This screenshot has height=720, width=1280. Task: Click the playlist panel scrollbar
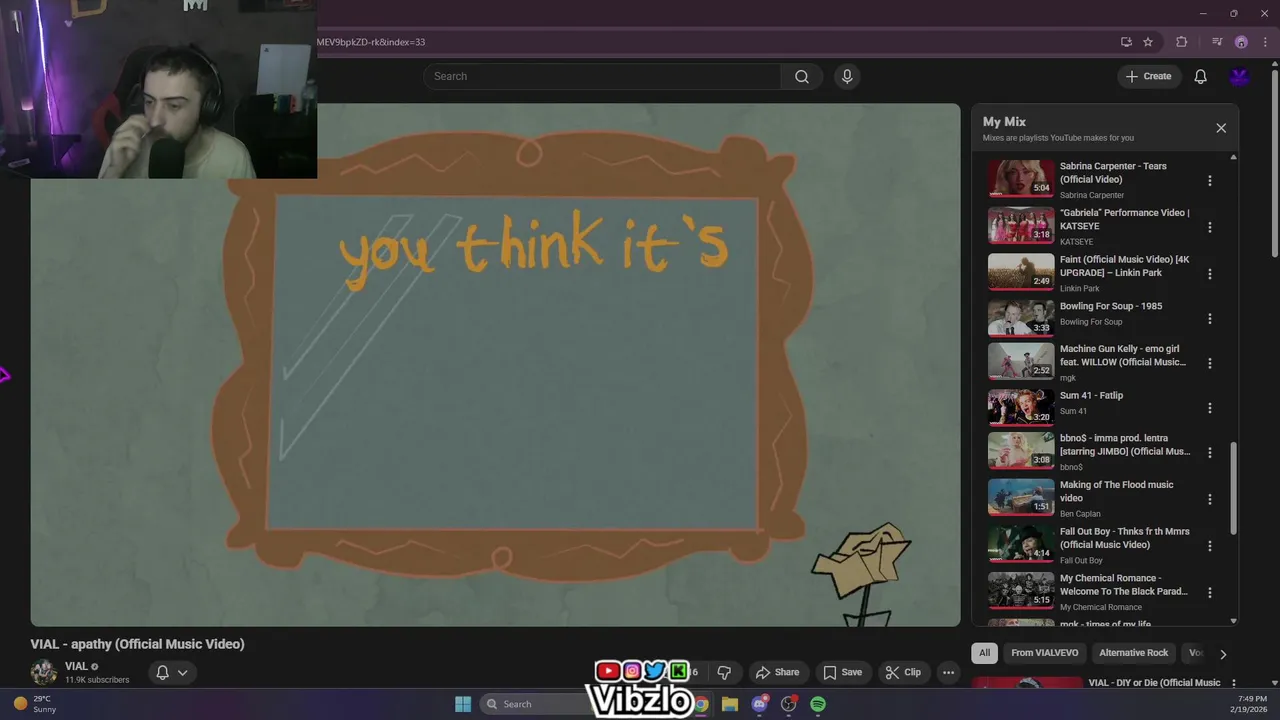1233,488
